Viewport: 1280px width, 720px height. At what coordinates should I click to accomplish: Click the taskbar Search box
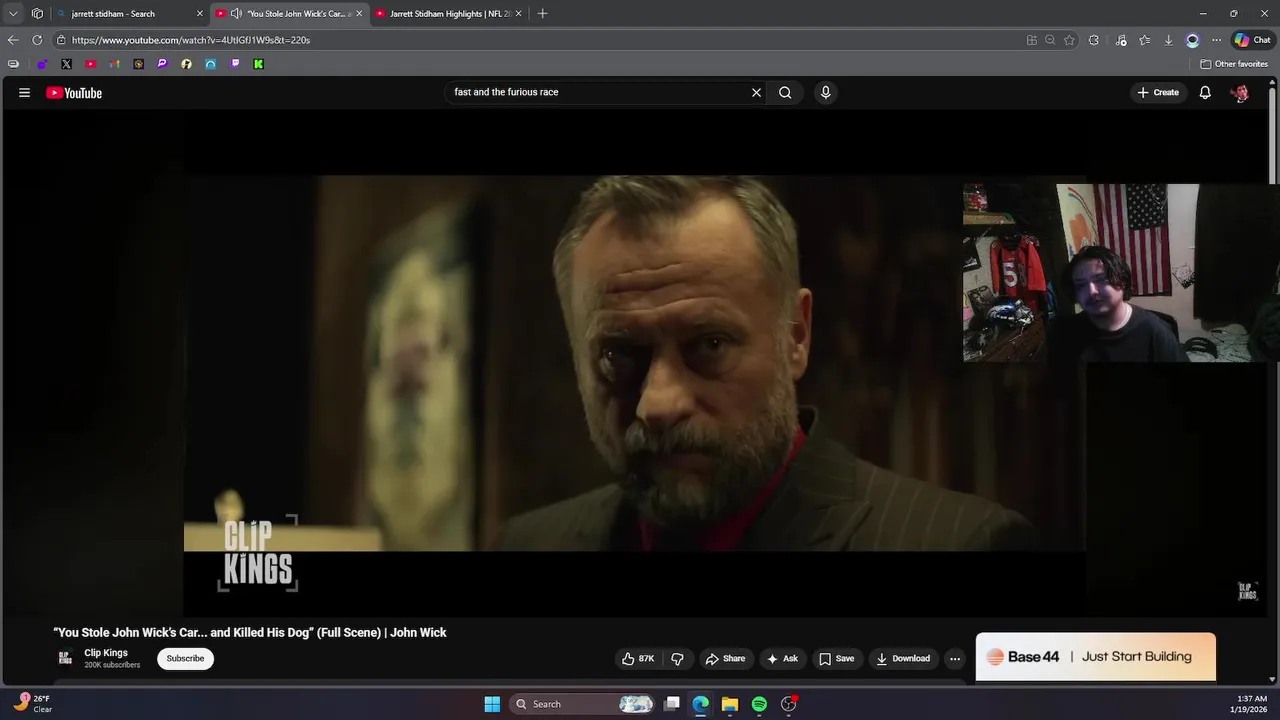pos(583,704)
